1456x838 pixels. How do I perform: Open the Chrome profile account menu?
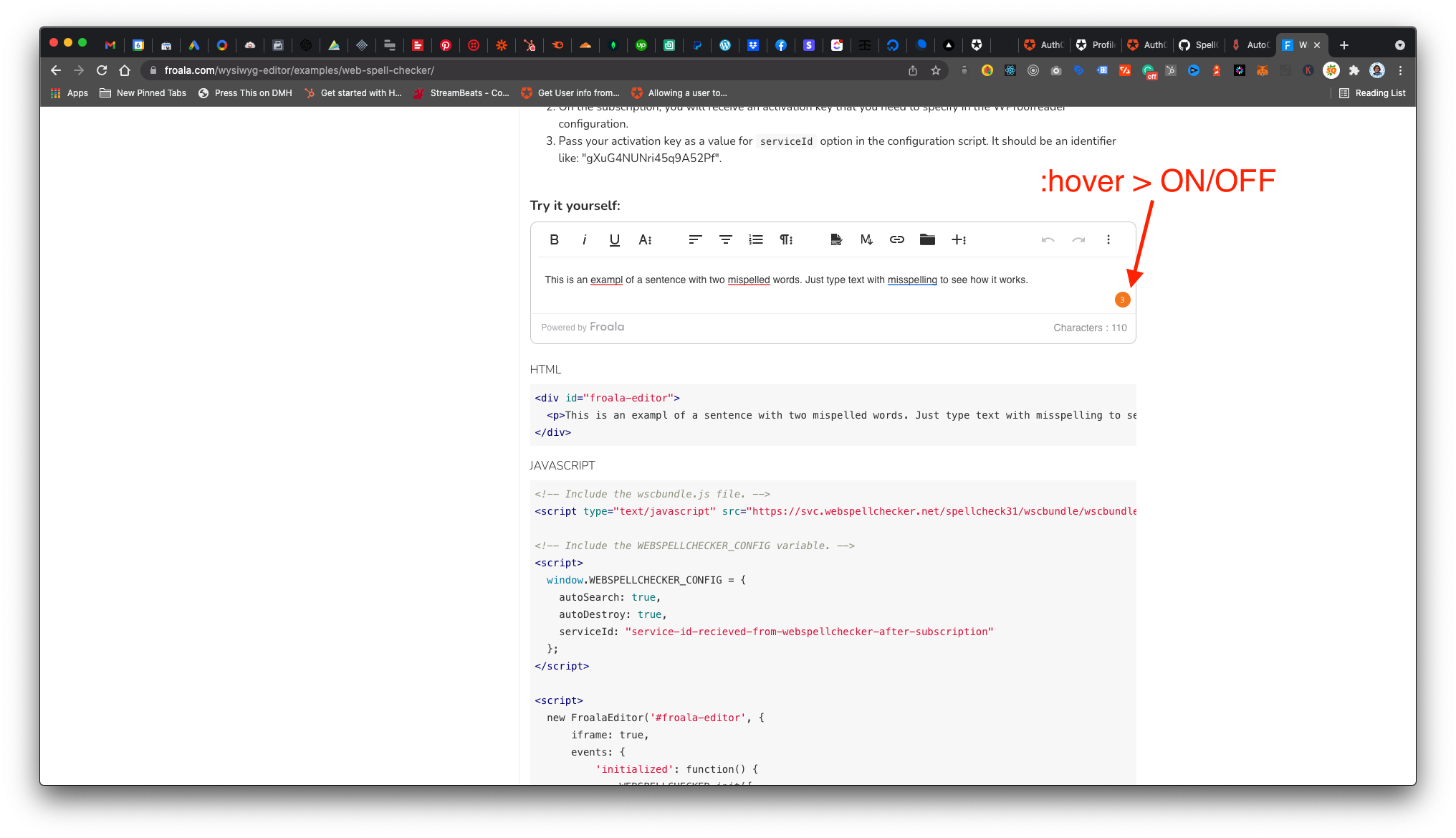1377,70
